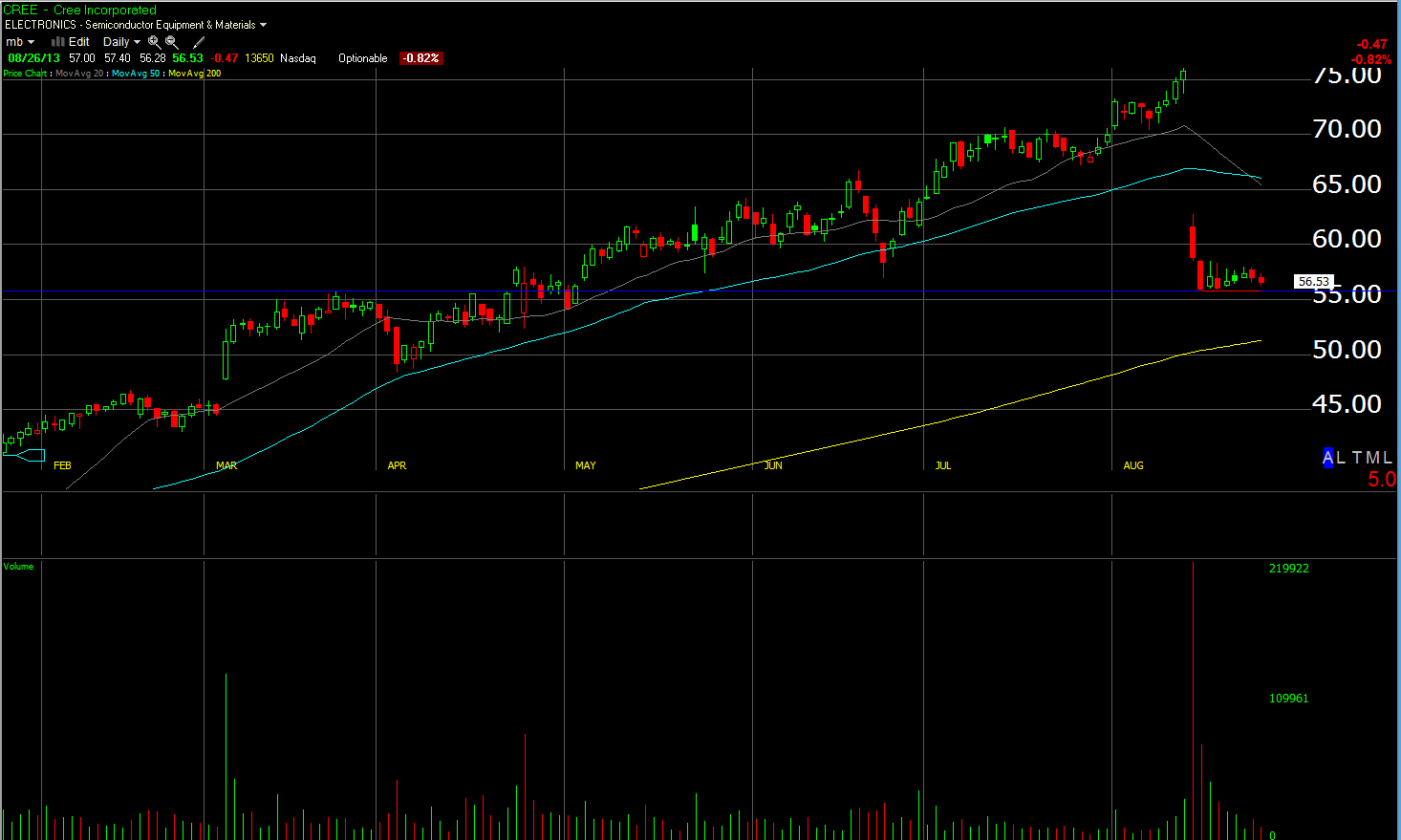Click the red -0.82% change badge
1401x840 pixels.
tap(420, 58)
